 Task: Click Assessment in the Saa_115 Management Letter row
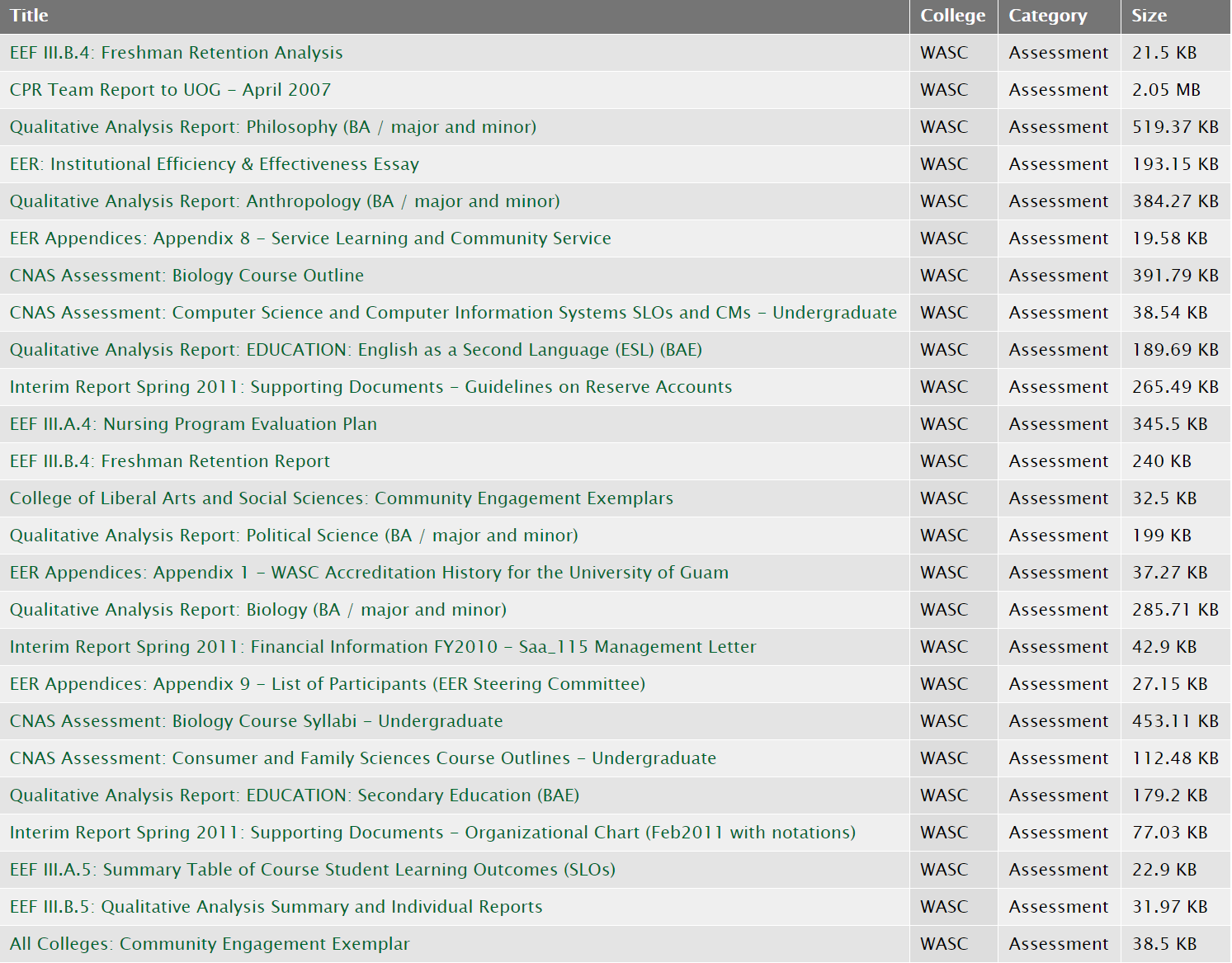(x=1059, y=647)
